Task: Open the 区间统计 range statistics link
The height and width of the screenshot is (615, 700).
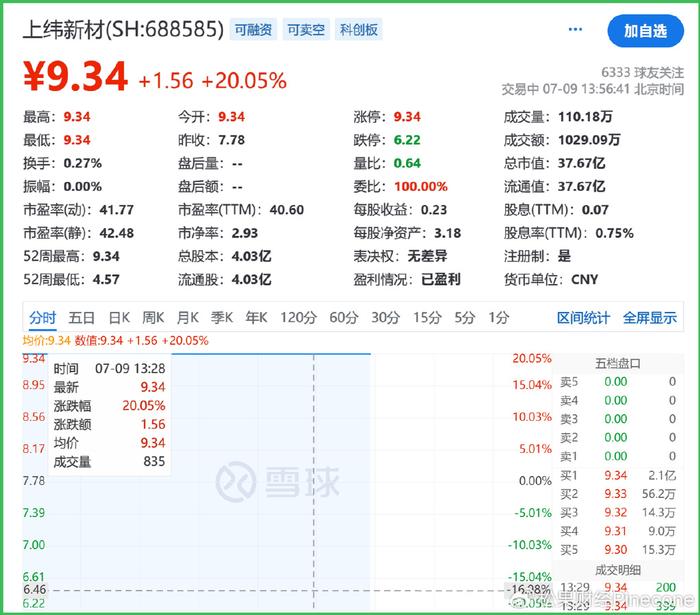Action: [583, 318]
